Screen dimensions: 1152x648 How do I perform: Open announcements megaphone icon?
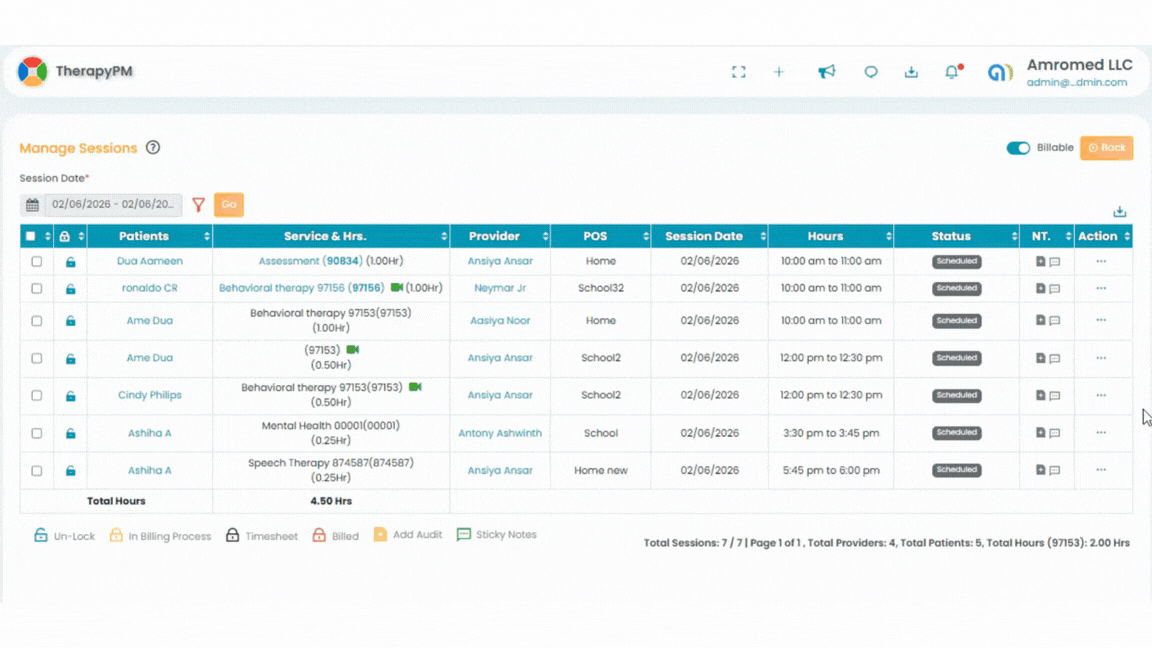pyautogui.click(x=826, y=72)
